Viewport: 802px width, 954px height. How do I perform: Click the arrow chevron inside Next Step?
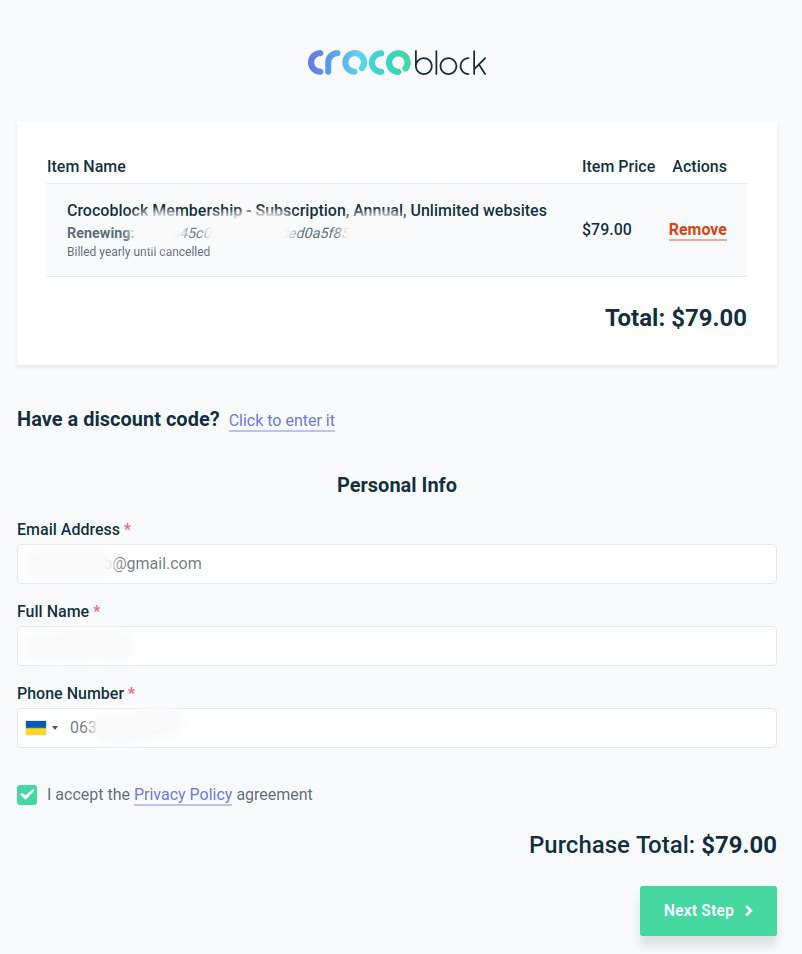(749, 911)
